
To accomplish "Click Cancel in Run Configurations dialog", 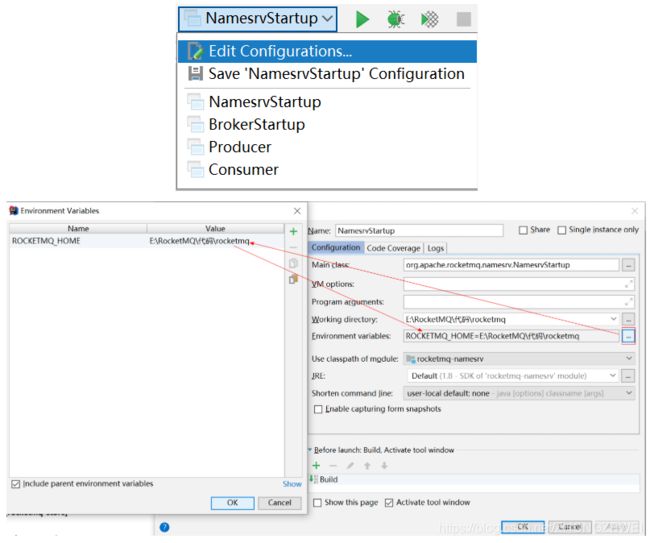I will tap(570, 527).
